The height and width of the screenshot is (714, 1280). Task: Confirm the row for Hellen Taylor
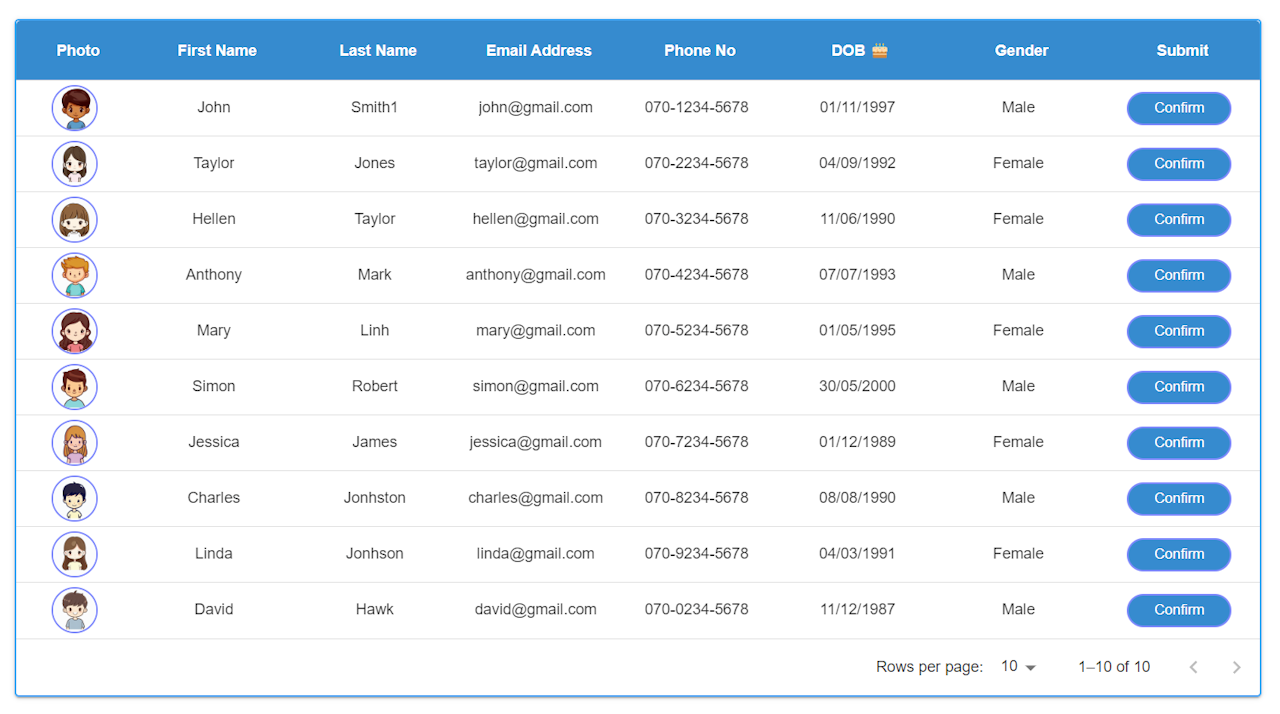click(x=1179, y=220)
